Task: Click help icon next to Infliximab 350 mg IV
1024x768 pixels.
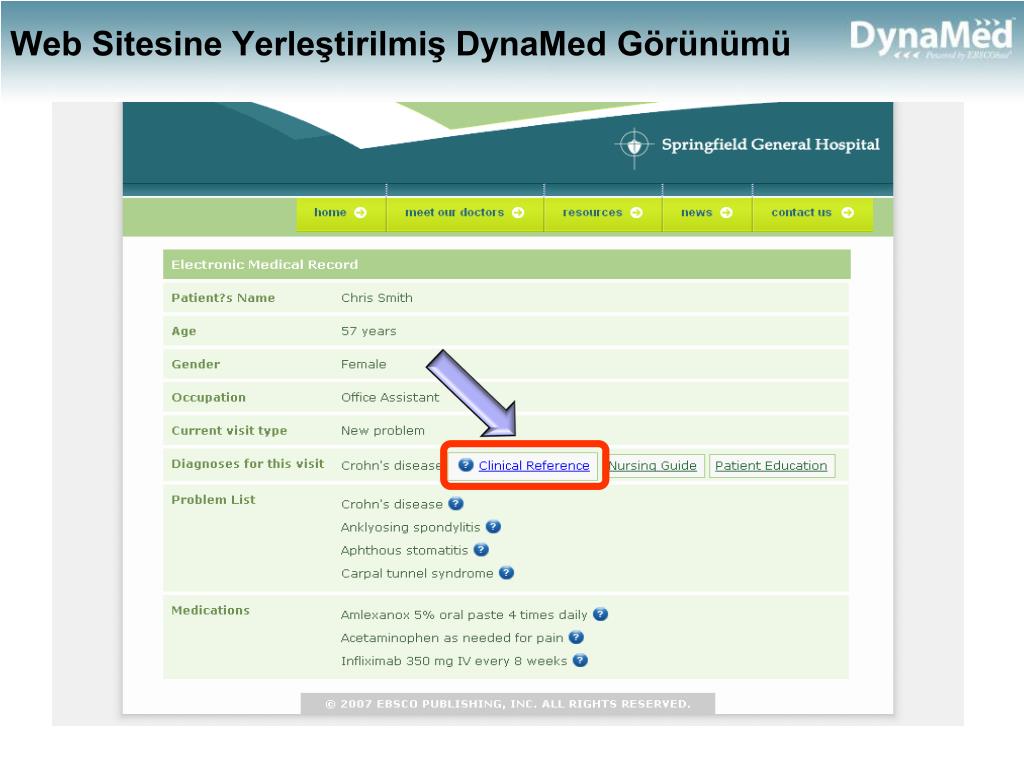Action: click(x=580, y=660)
